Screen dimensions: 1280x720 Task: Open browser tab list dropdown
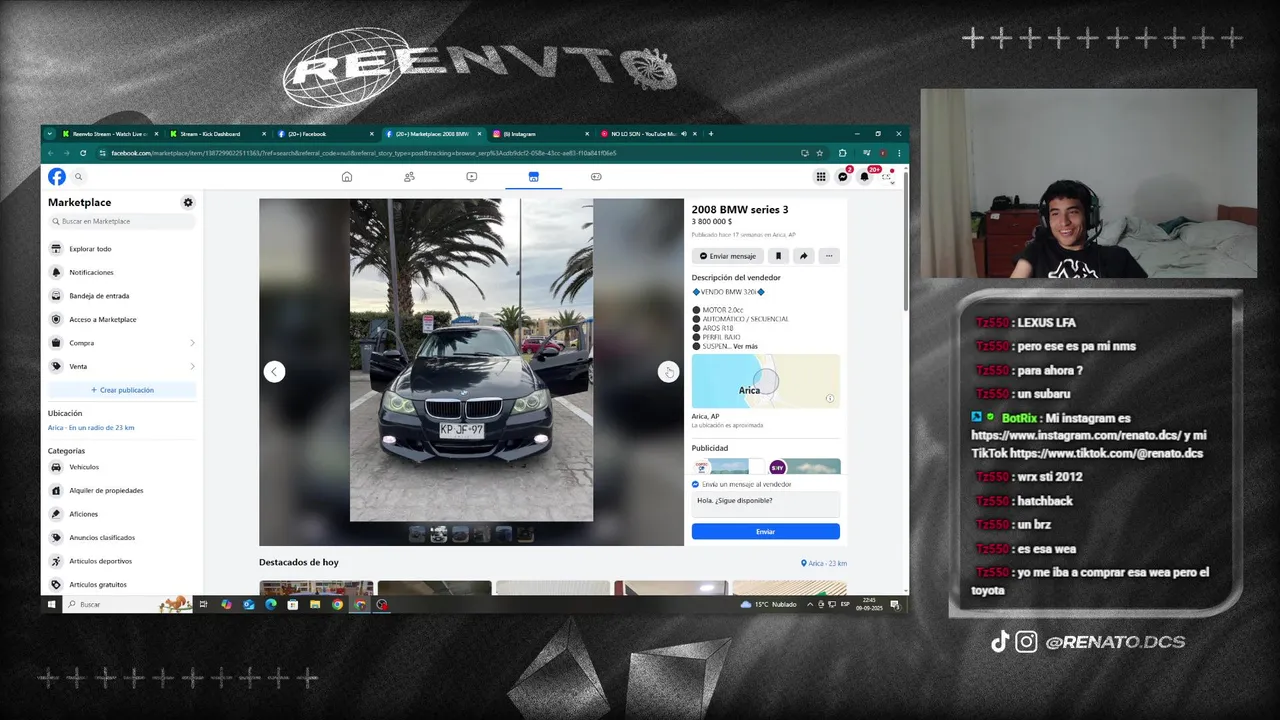[x=49, y=133]
